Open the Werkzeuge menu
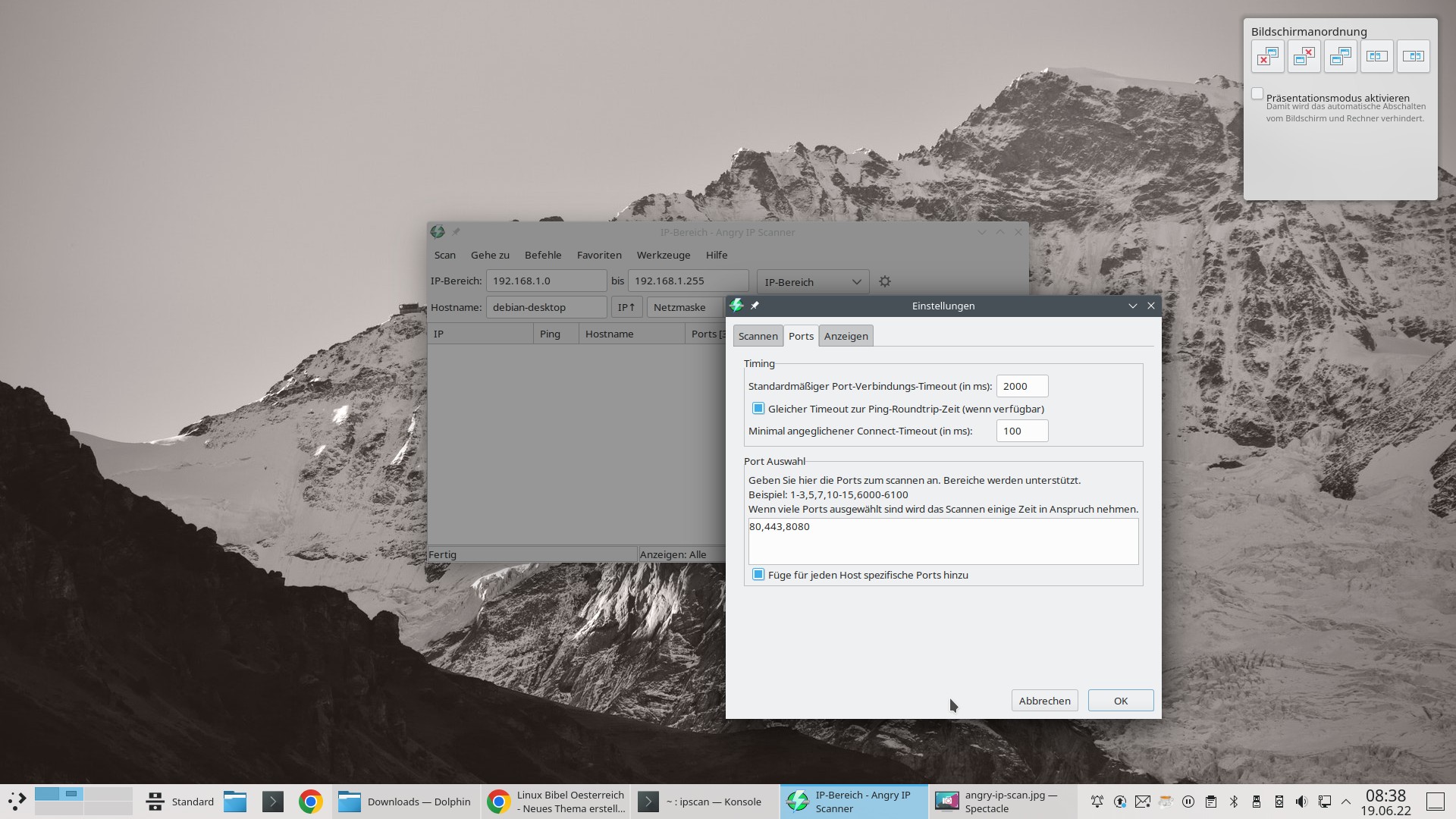The width and height of the screenshot is (1456, 819). [664, 255]
